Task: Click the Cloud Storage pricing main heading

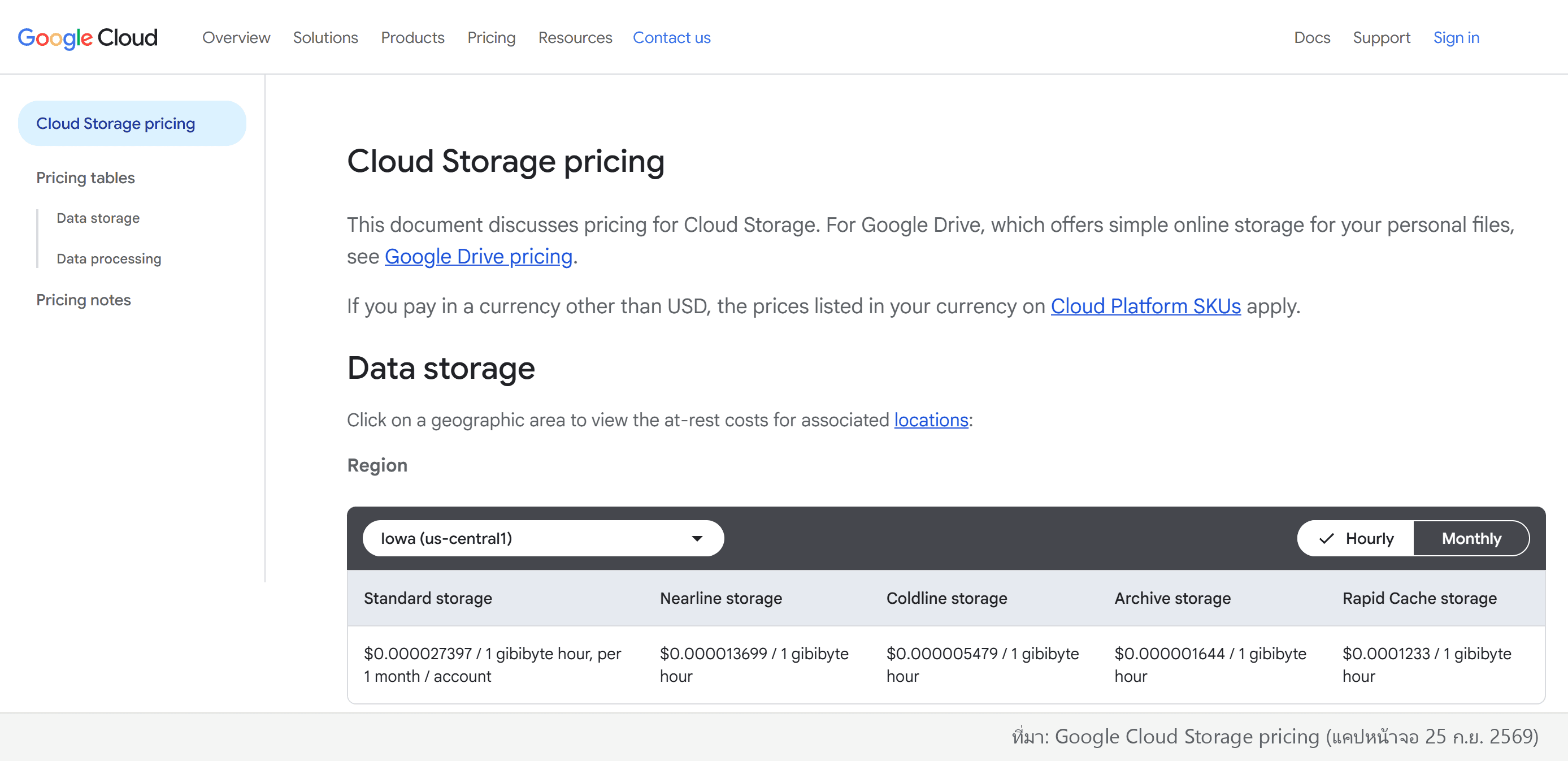Action: (505, 162)
